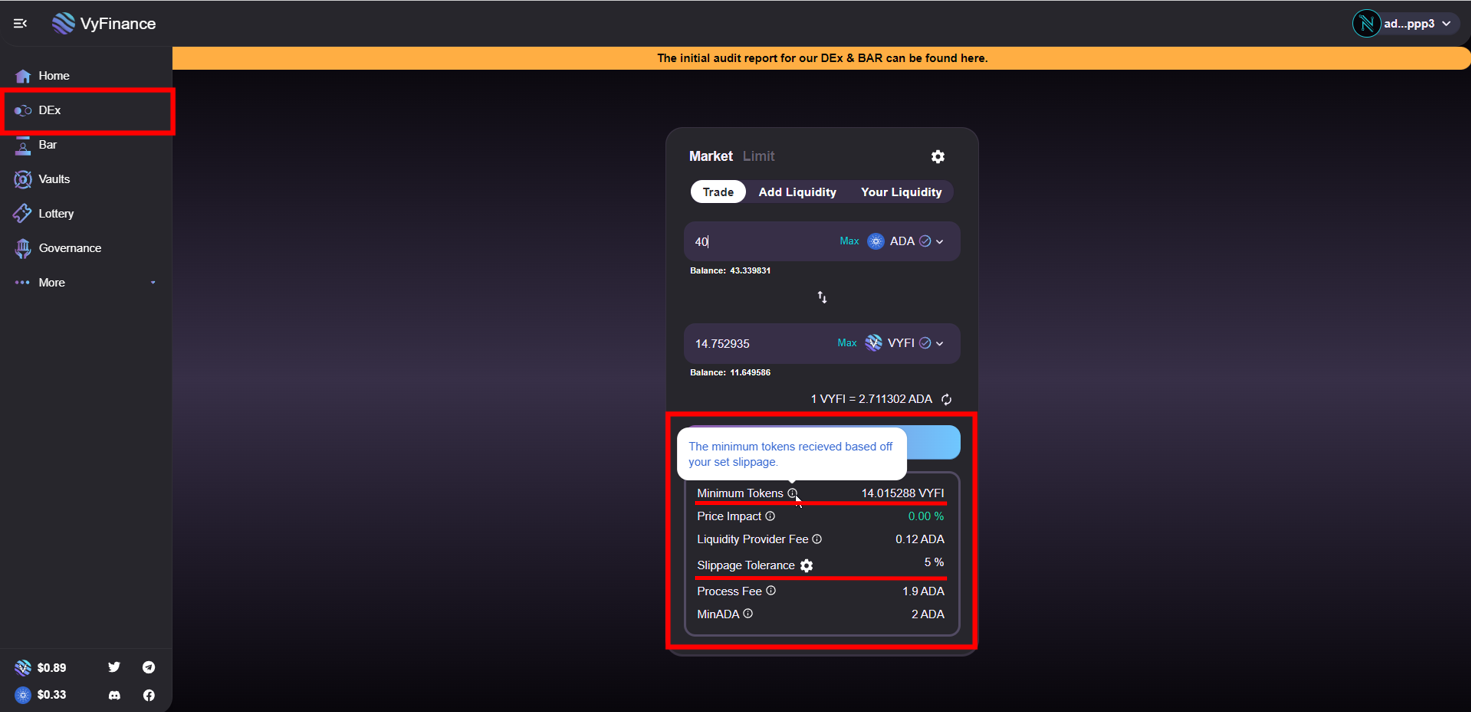Switch to Limit order mode
Image resolution: width=1471 pixels, height=712 pixels.
coord(758,156)
